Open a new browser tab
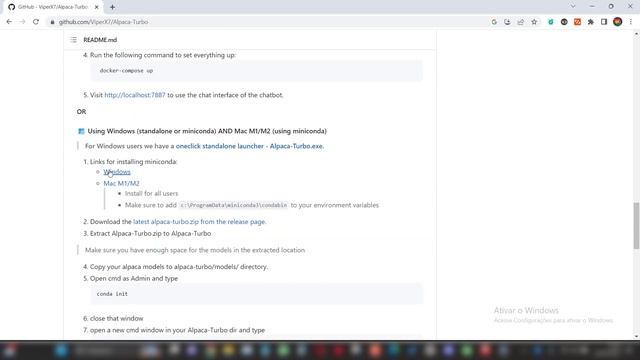 point(112,7)
